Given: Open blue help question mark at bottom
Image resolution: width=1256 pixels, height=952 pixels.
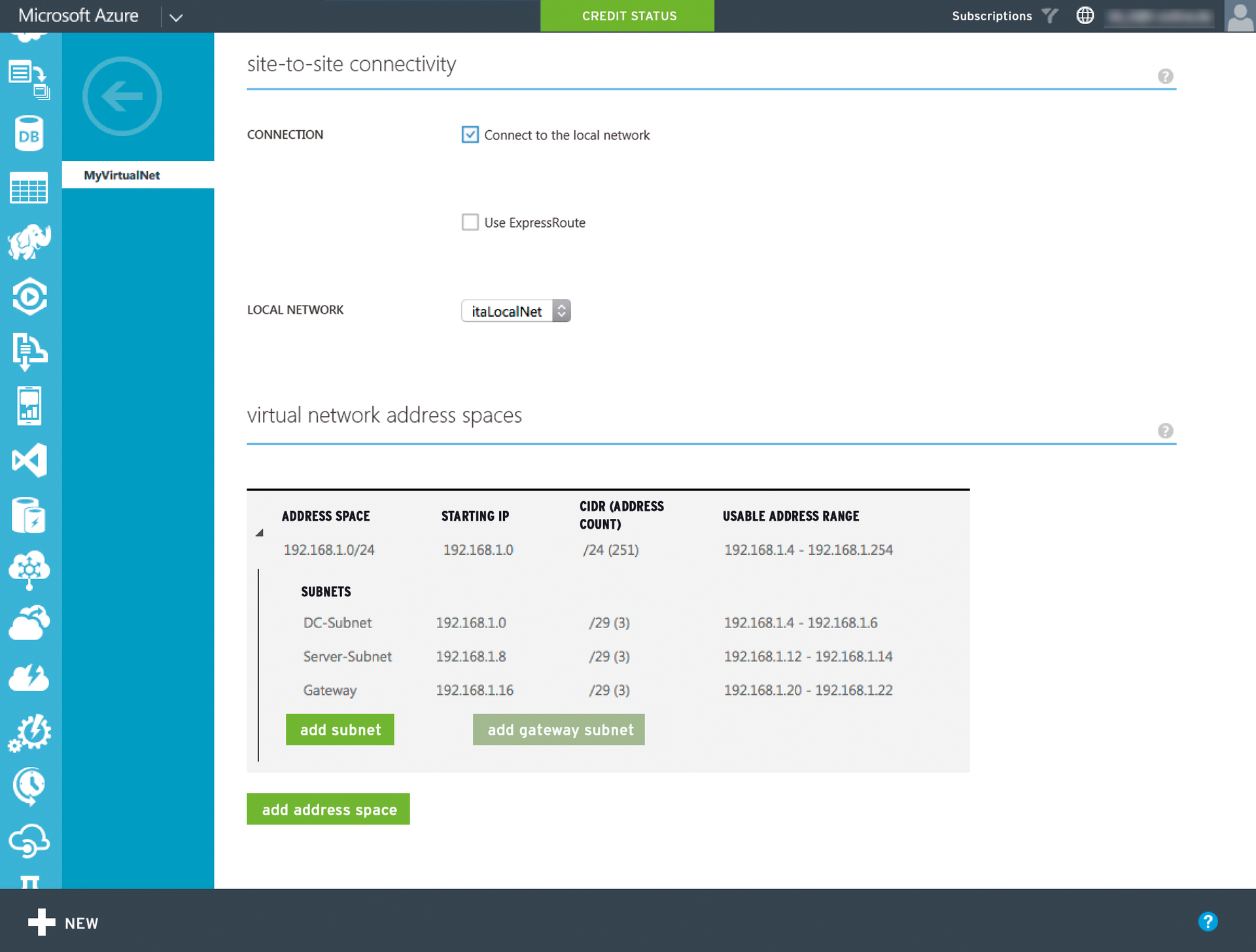Looking at the screenshot, I should click(x=1208, y=922).
